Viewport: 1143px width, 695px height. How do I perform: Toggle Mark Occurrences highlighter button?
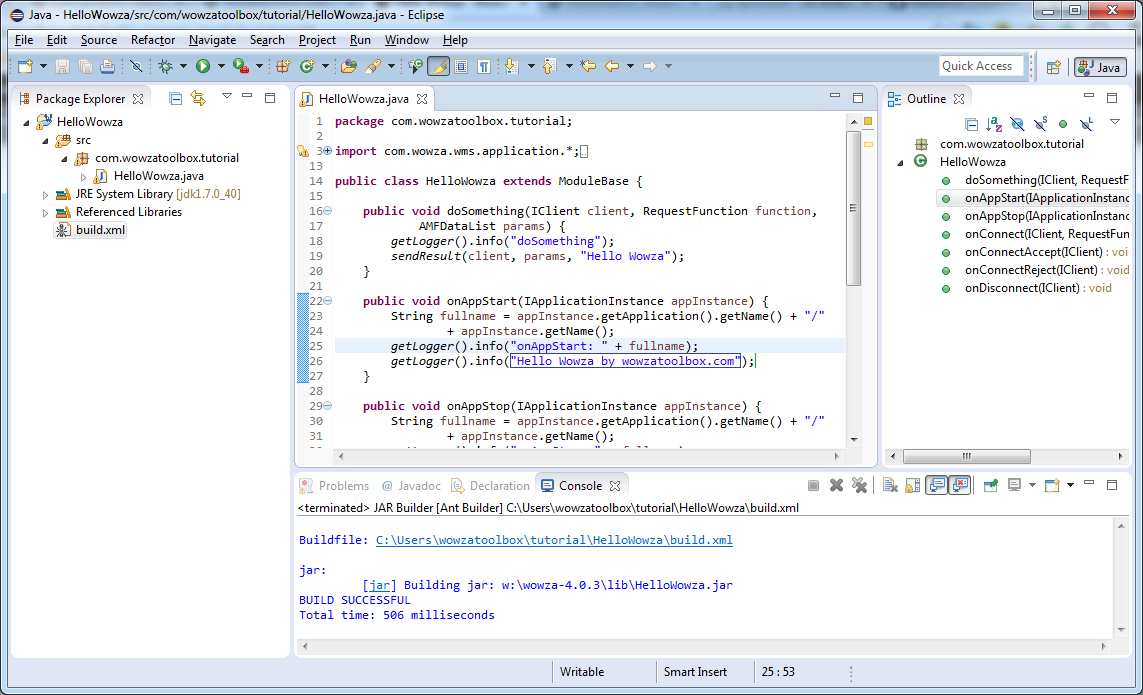(x=438, y=66)
